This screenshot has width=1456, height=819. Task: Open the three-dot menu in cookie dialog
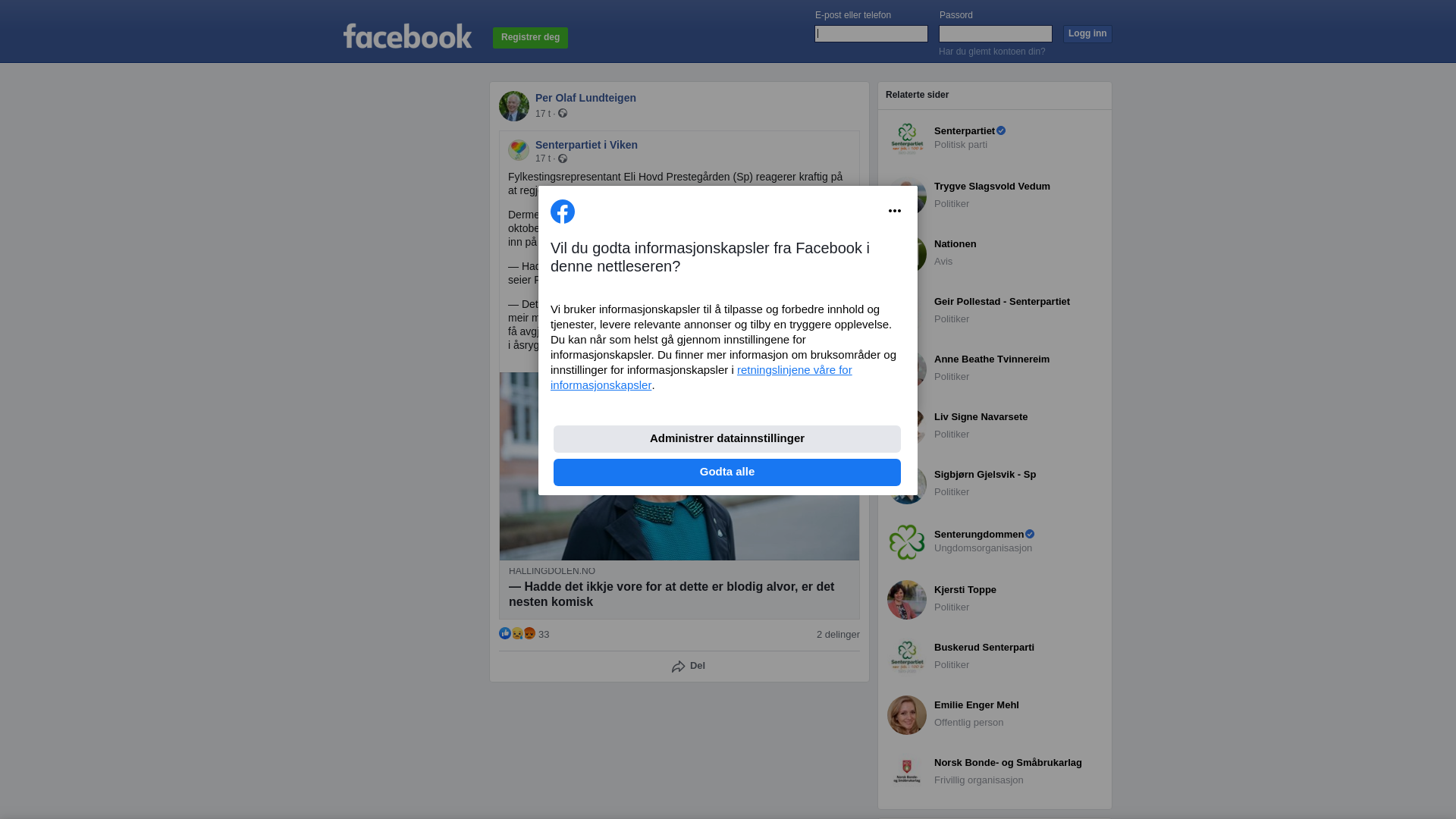tap(895, 211)
